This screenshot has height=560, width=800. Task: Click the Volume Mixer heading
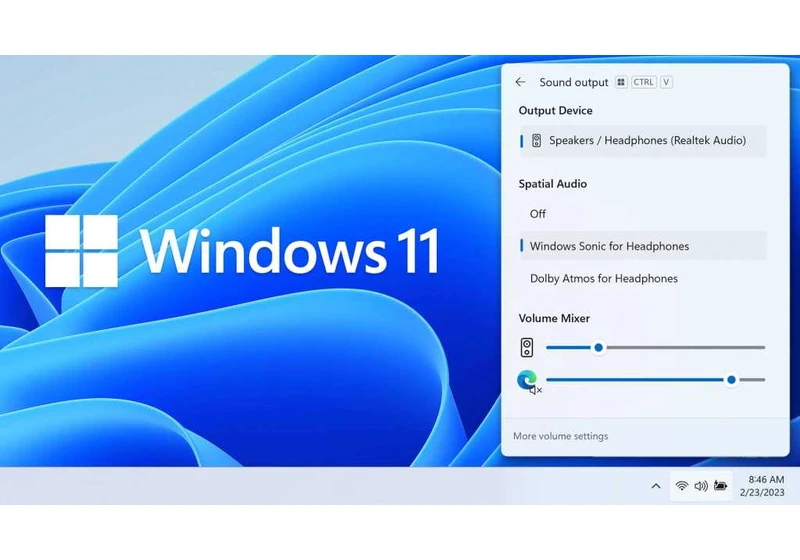point(554,318)
